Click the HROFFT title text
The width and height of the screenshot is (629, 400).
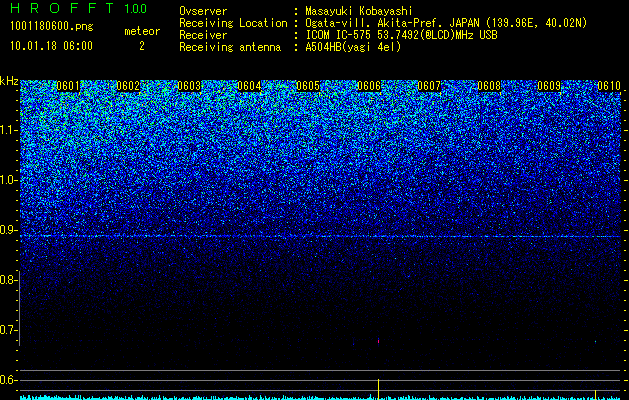[62, 8]
